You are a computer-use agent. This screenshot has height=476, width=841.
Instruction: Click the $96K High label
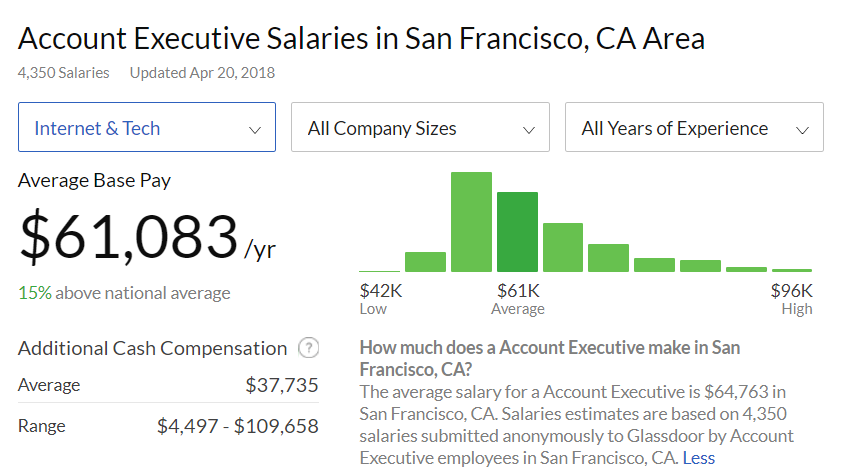[792, 299]
